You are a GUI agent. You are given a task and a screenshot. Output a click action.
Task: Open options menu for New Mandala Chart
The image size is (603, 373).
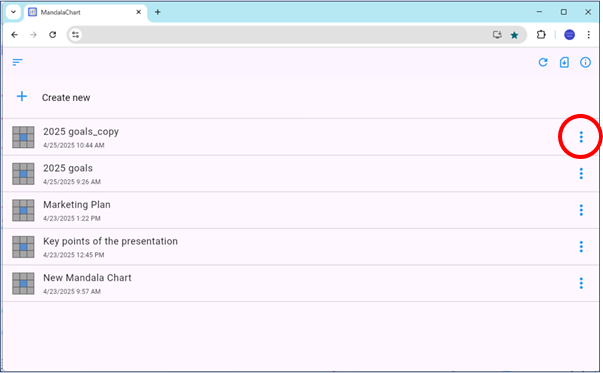tap(581, 283)
